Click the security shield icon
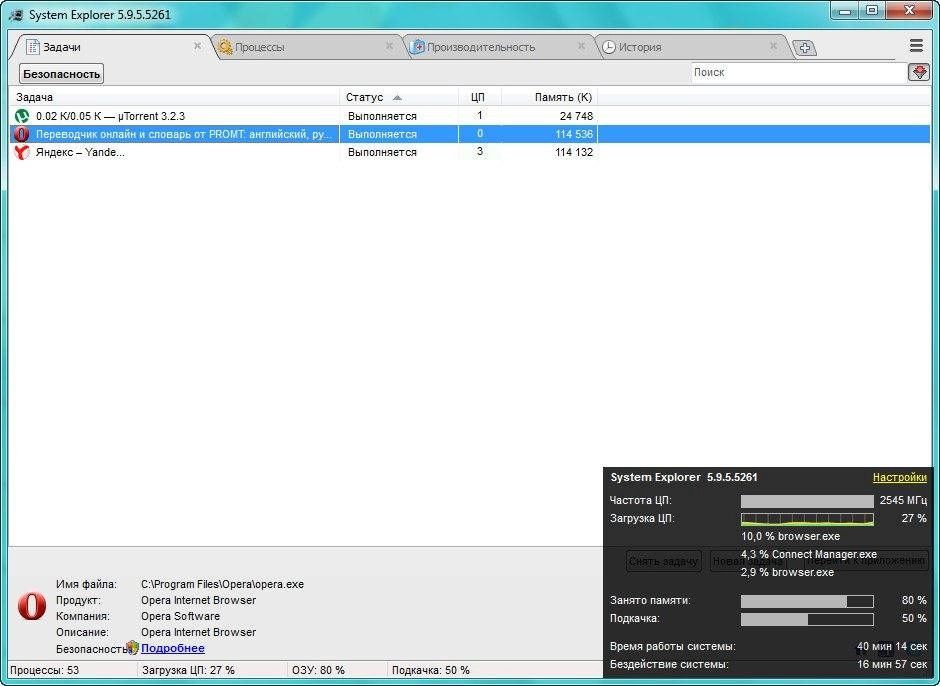940x686 pixels. 132,648
